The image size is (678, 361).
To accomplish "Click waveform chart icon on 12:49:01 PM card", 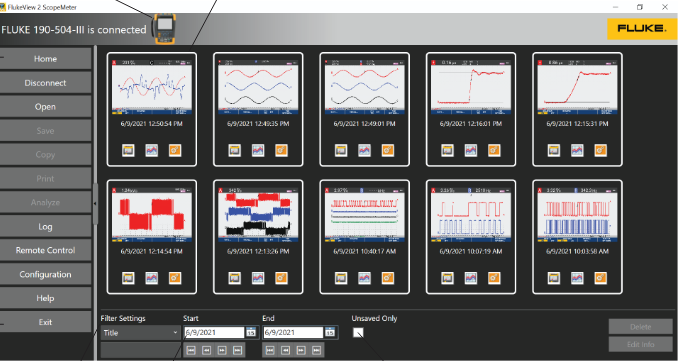I will (x=364, y=150).
